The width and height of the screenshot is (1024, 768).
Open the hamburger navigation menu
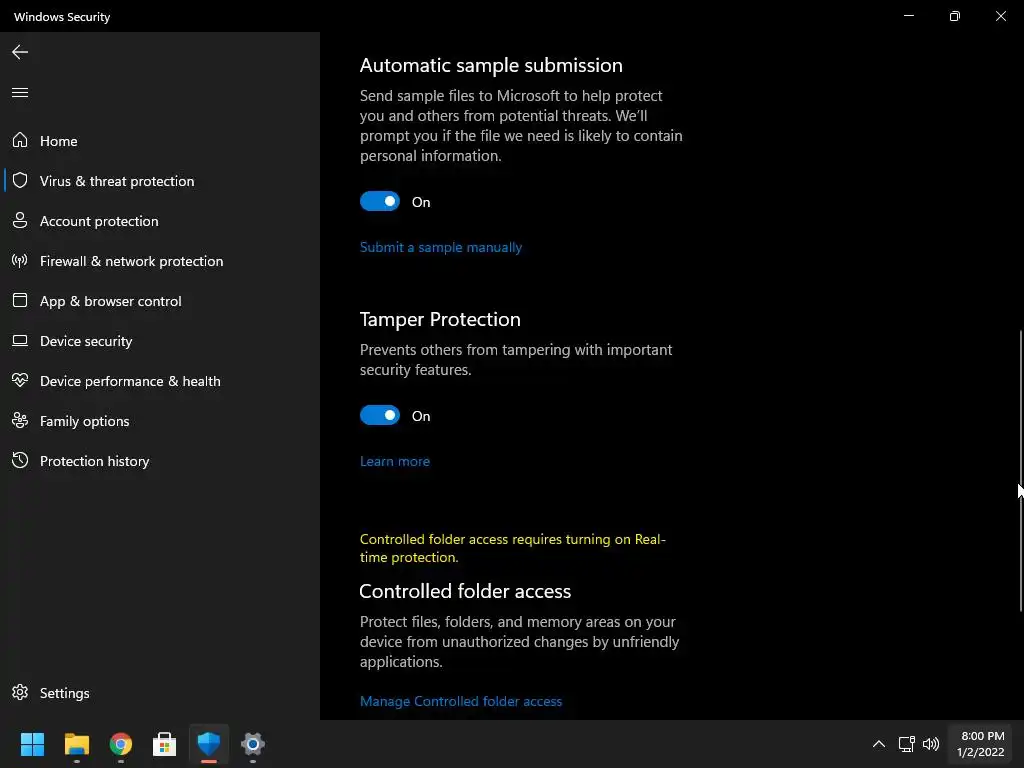pos(20,93)
